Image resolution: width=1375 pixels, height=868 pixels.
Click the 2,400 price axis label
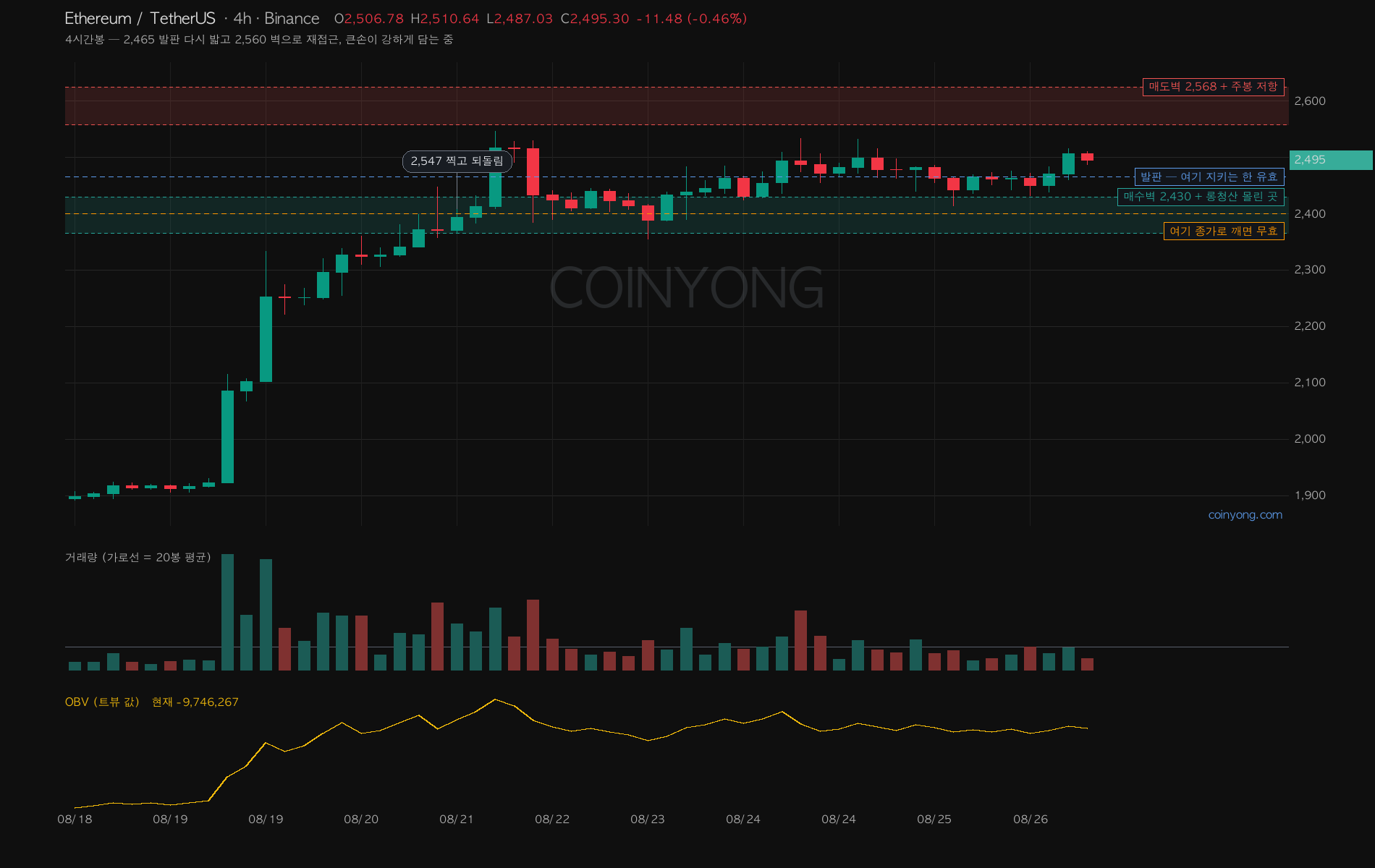[1310, 214]
